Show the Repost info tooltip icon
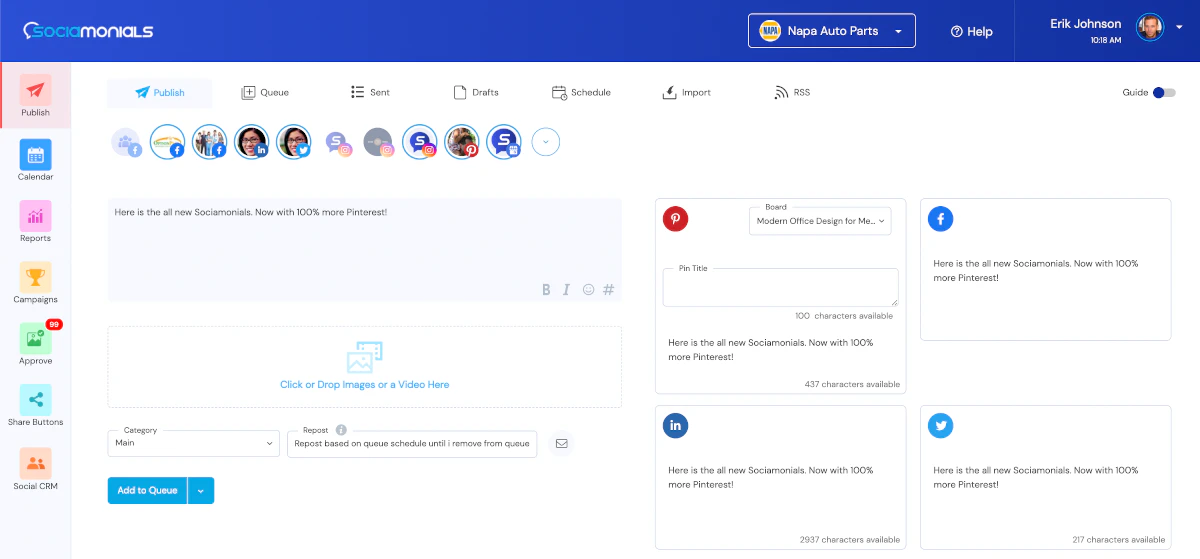The image size is (1200, 559). tap(341, 430)
